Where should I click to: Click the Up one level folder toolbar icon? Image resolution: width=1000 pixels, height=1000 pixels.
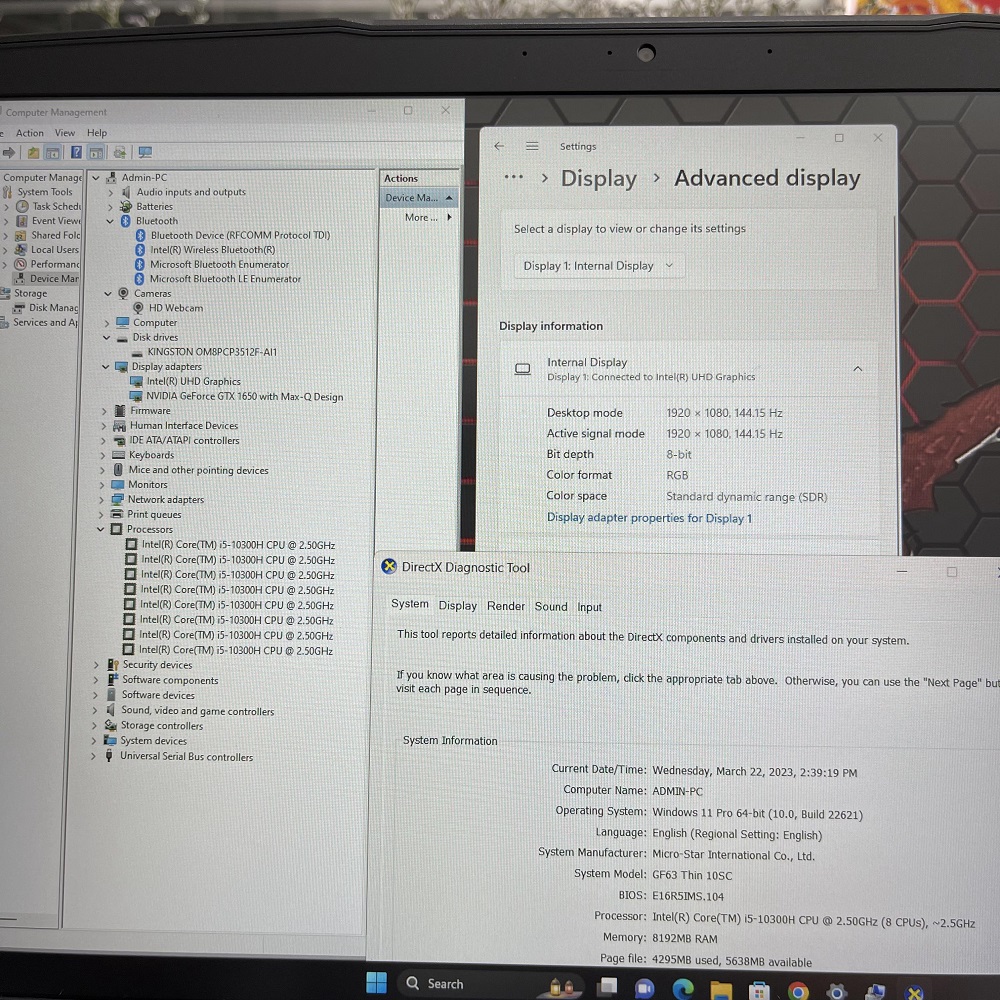point(33,152)
